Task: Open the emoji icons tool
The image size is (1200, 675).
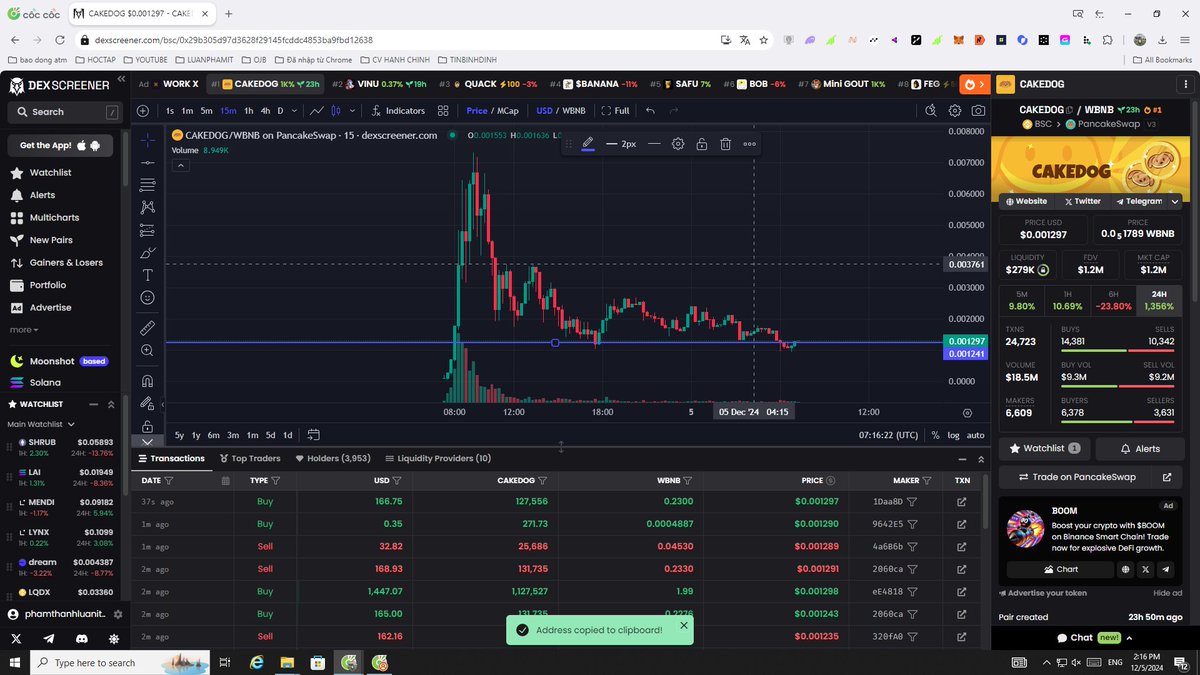Action: (147, 297)
